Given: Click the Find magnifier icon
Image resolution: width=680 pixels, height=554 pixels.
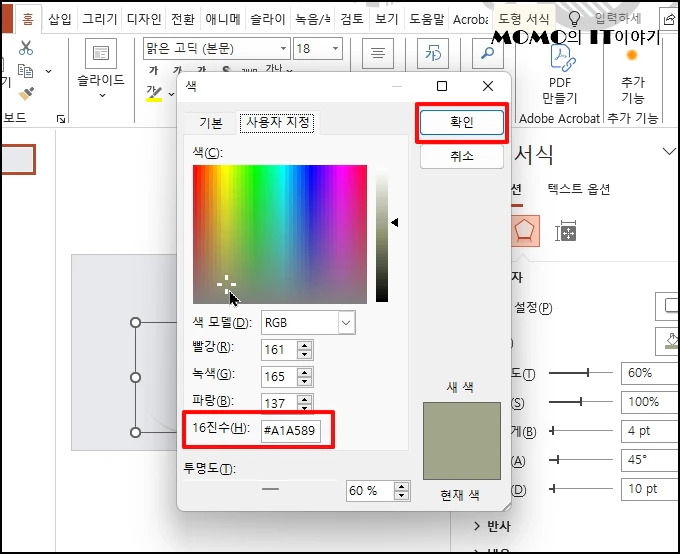Looking at the screenshot, I should 487,53.
